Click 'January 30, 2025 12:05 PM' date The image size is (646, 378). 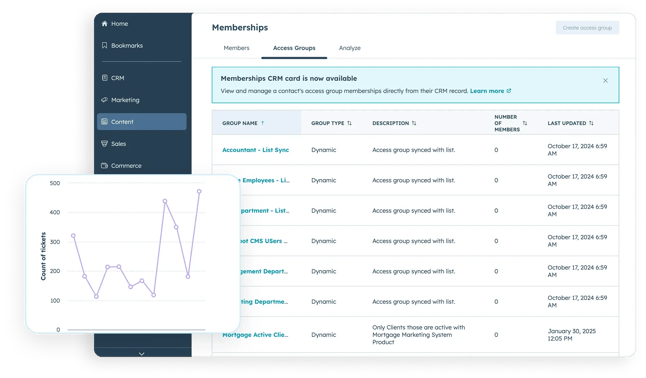coord(571,335)
